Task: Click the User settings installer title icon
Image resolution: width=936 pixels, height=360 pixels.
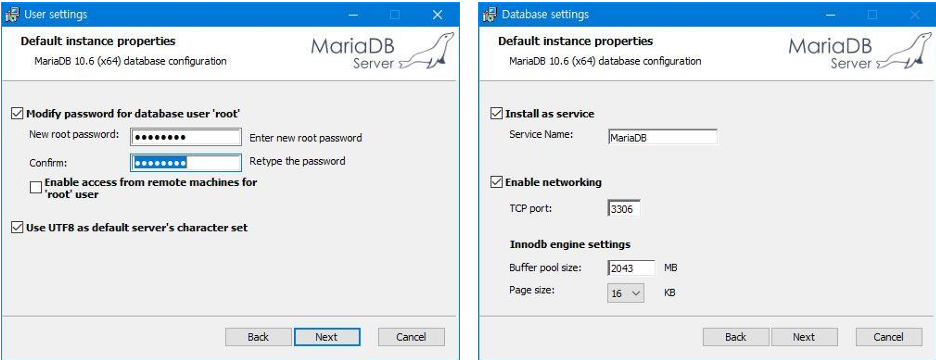Action: (12, 14)
